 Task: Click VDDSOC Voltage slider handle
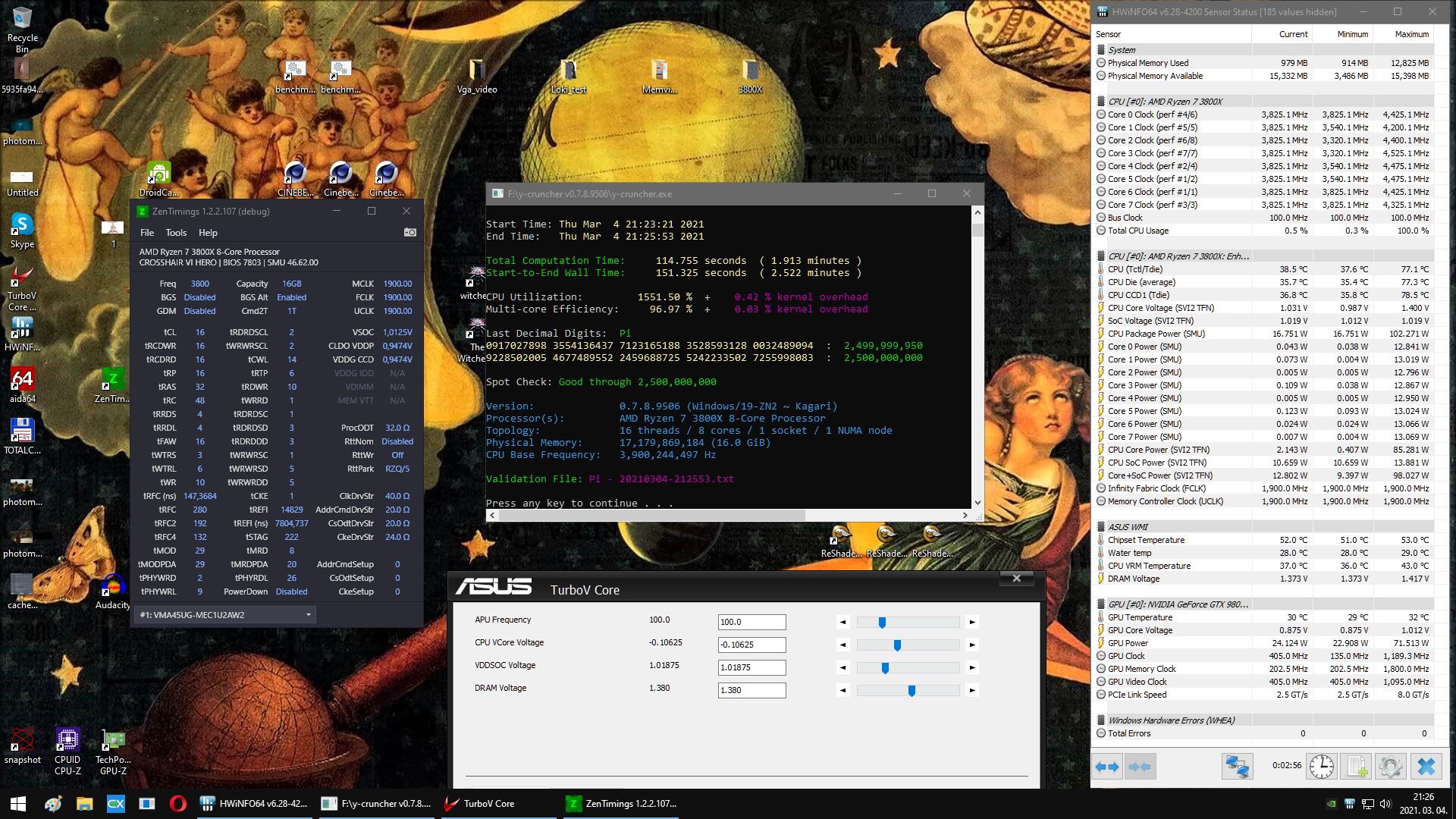coord(885,667)
